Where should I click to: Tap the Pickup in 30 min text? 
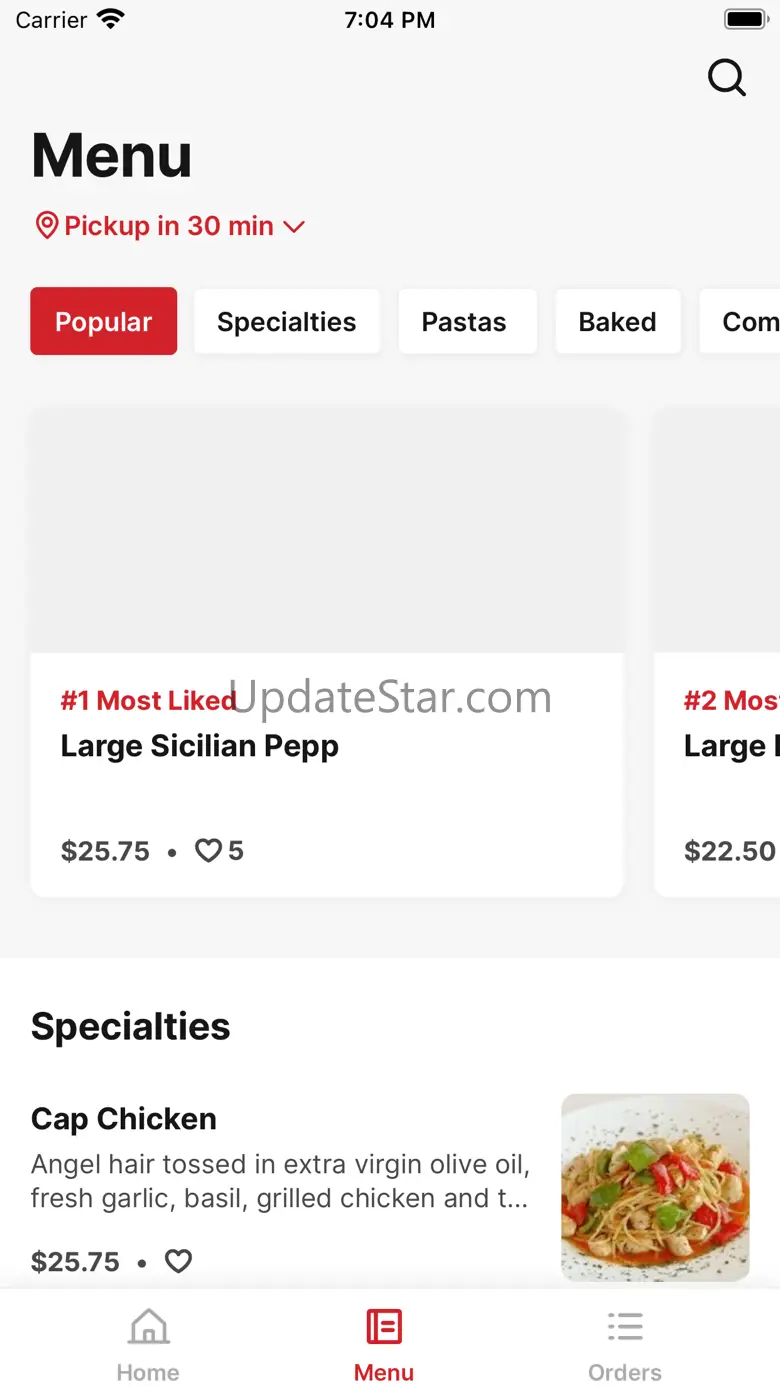click(169, 226)
